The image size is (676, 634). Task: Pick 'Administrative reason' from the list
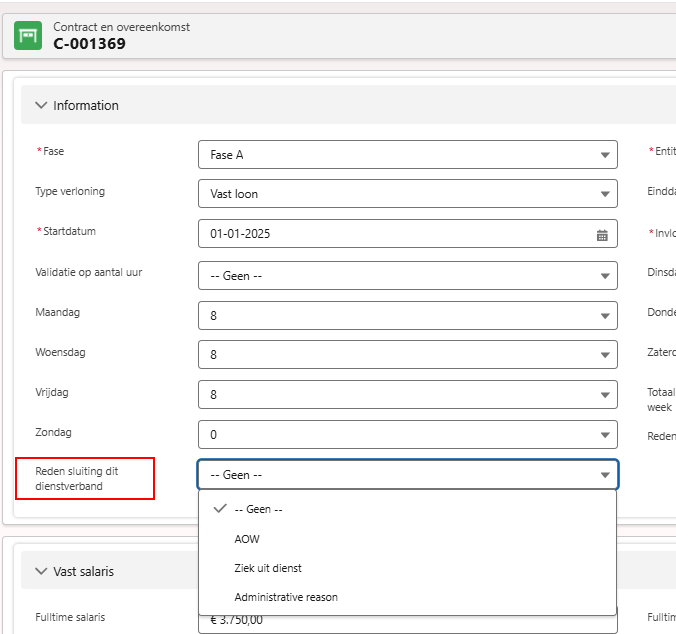pyautogui.click(x=286, y=597)
